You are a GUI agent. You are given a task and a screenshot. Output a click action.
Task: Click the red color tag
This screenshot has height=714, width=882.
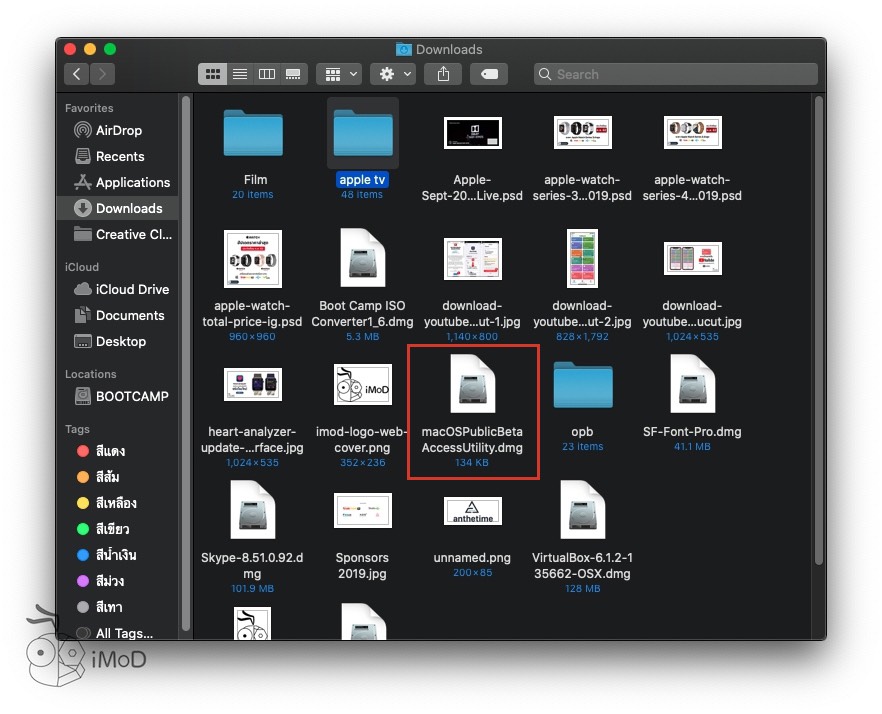[x=109, y=451]
